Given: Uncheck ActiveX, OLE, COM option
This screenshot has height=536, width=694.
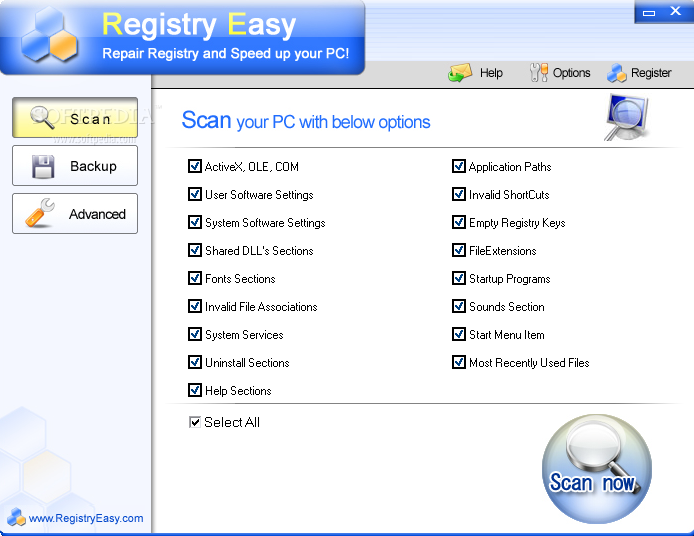Looking at the screenshot, I should [195, 166].
